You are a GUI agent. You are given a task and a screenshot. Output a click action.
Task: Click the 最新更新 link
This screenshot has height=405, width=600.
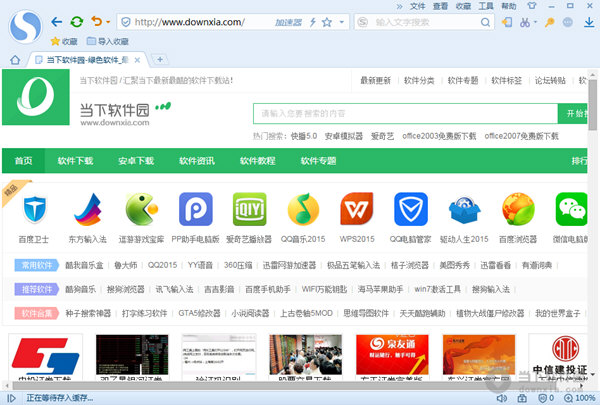pyautogui.click(x=375, y=80)
